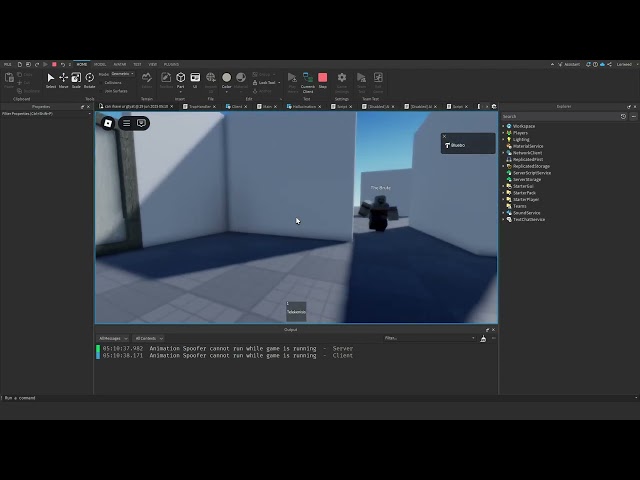The height and width of the screenshot is (480, 640).
Task: Click the Import 3D icon
Action: coord(211,80)
